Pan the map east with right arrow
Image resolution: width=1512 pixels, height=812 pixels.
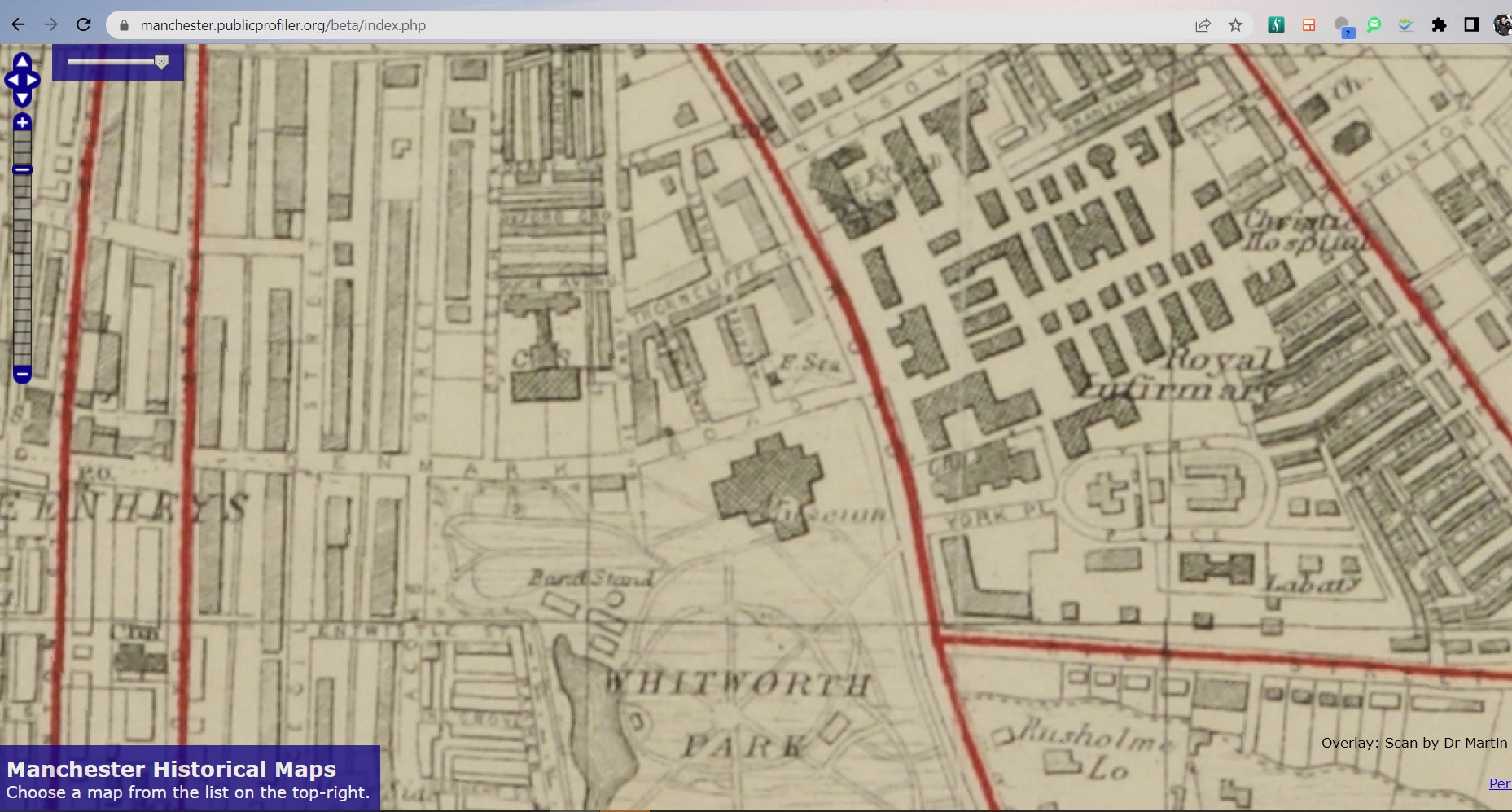coord(33,80)
